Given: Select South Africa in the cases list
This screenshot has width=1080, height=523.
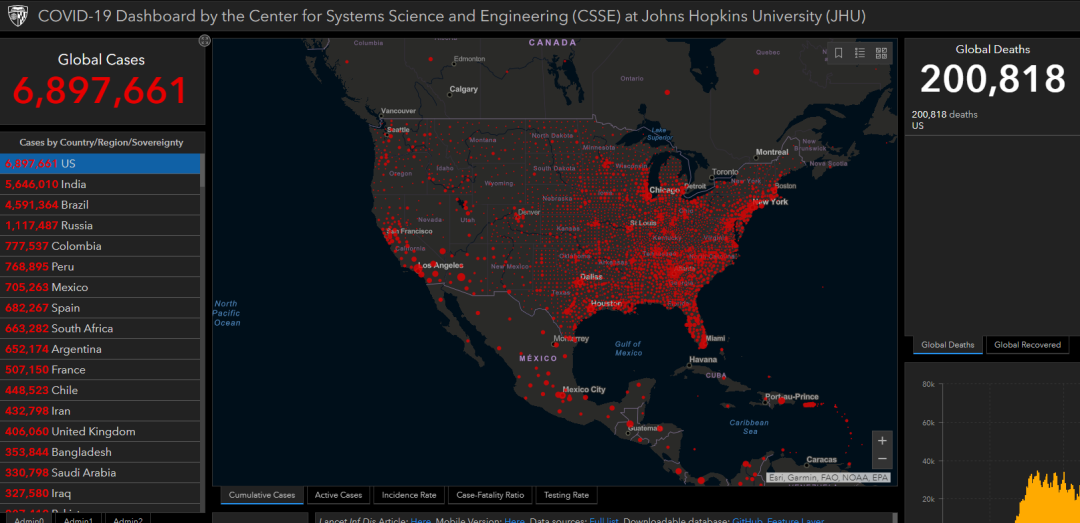Looking at the screenshot, I should pos(100,329).
